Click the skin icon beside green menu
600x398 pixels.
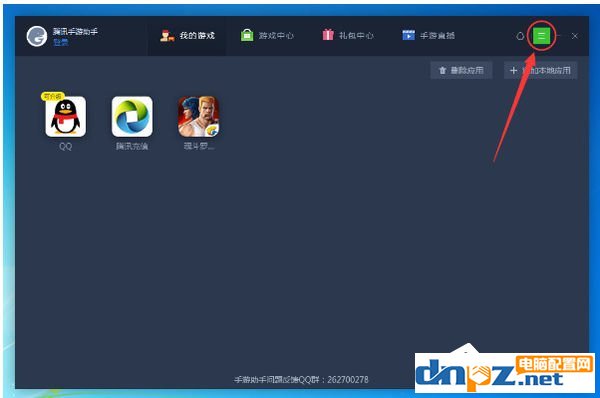[520, 36]
